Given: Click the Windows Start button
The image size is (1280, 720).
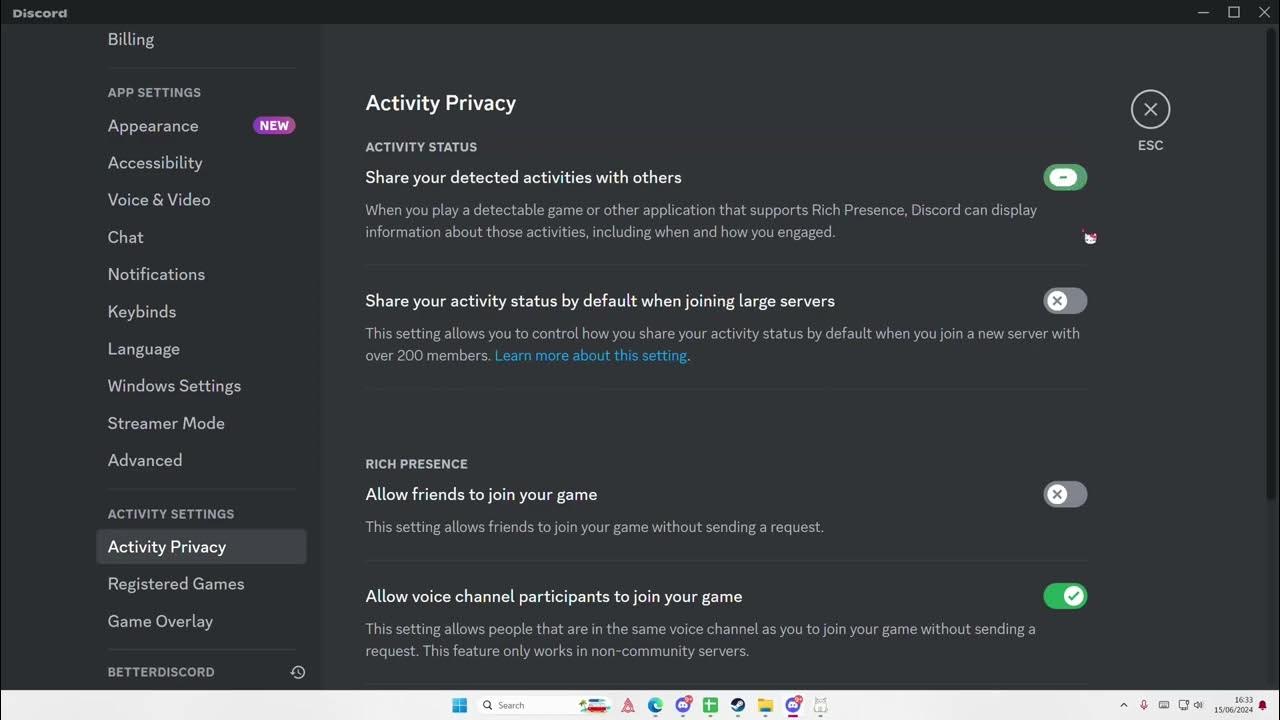Looking at the screenshot, I should tap(459, 705).
